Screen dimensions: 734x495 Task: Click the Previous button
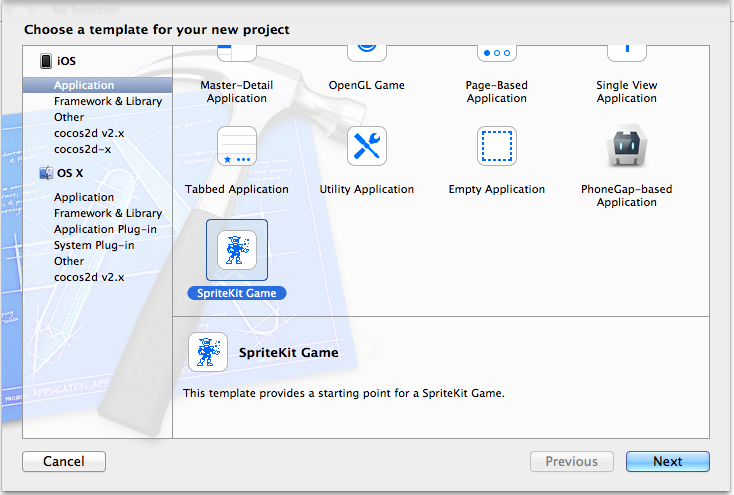point(572,461)
